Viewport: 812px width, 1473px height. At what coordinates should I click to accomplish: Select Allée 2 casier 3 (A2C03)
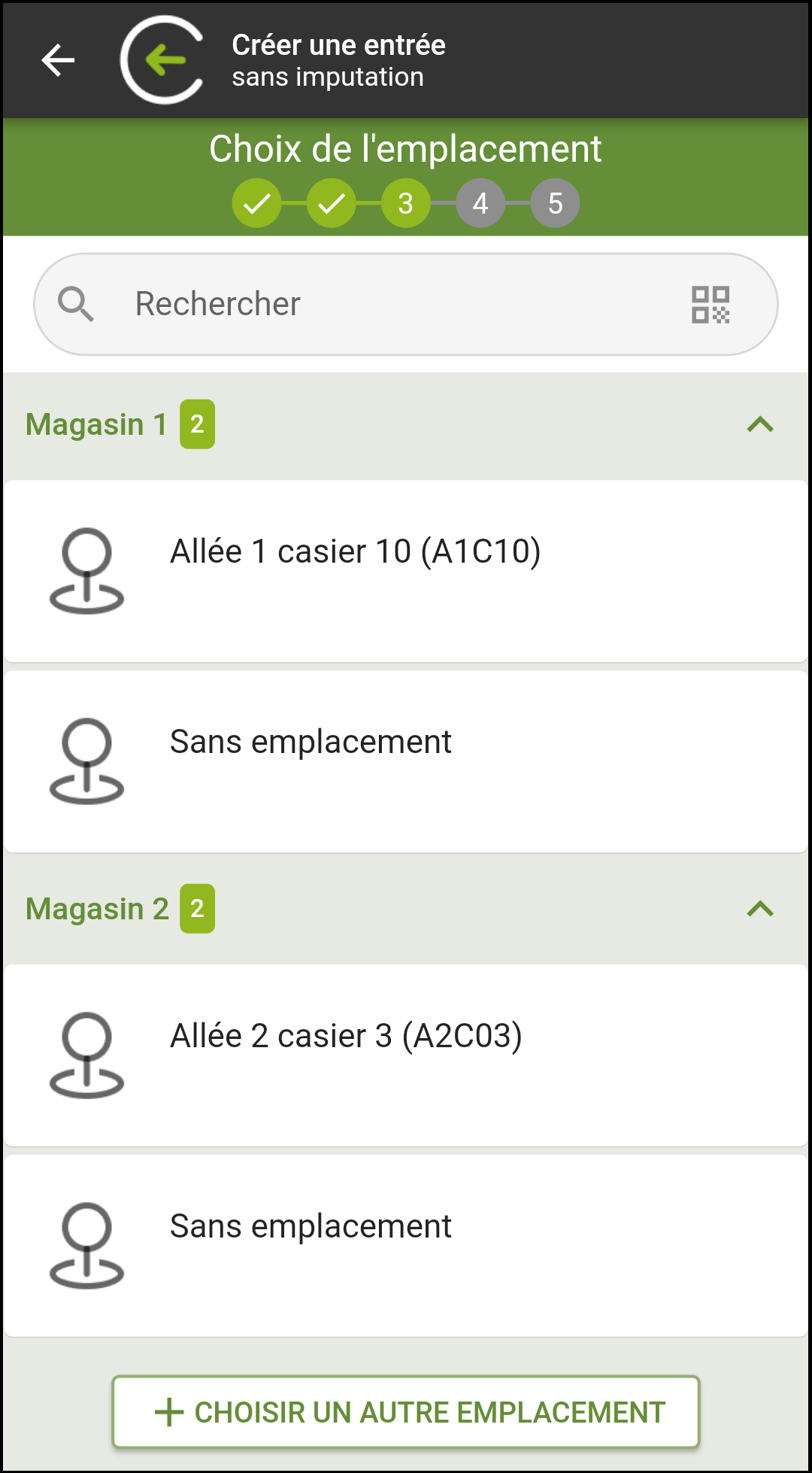[406, 1056]
